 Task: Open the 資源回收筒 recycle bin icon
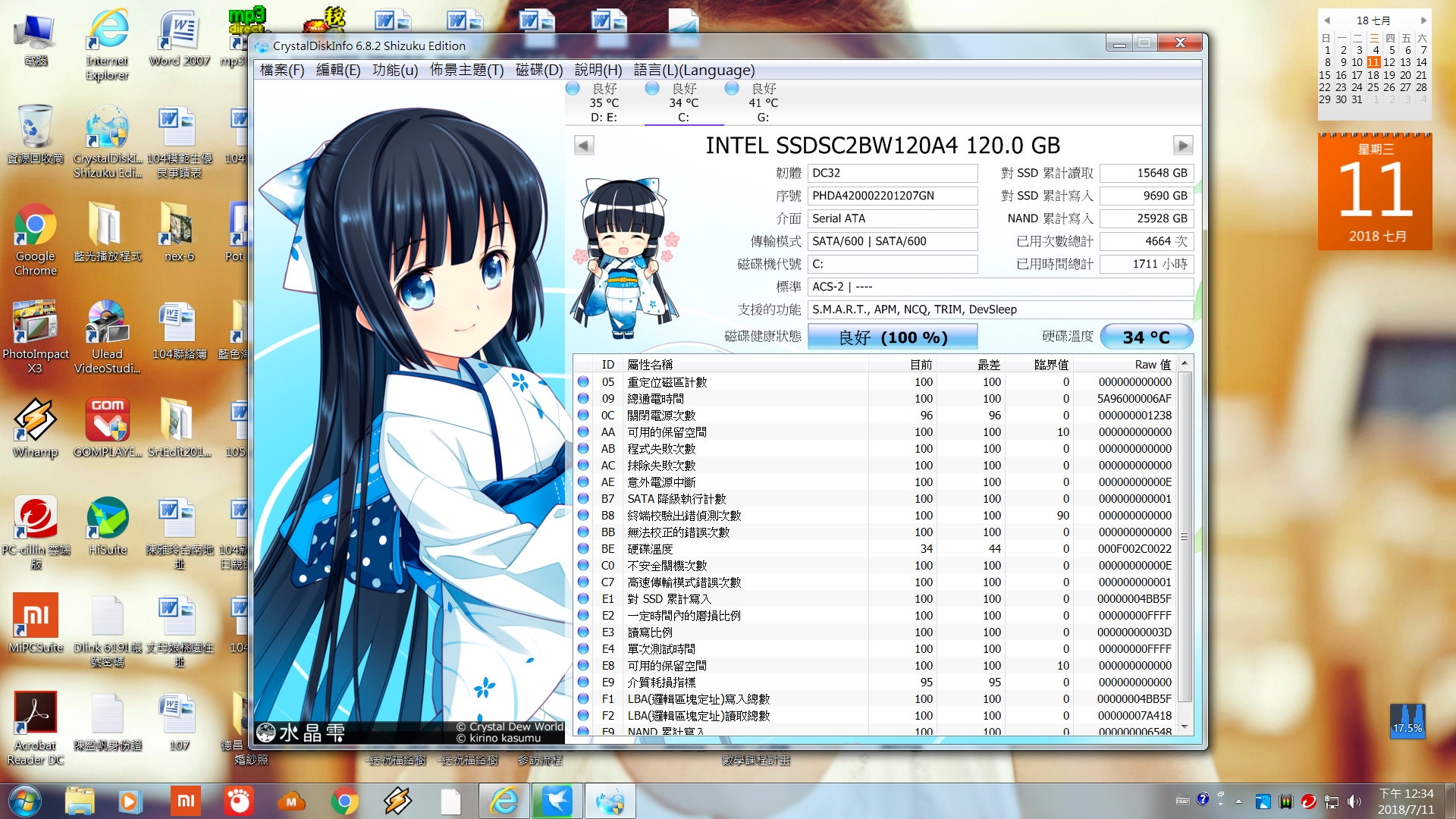pos(35,135)
